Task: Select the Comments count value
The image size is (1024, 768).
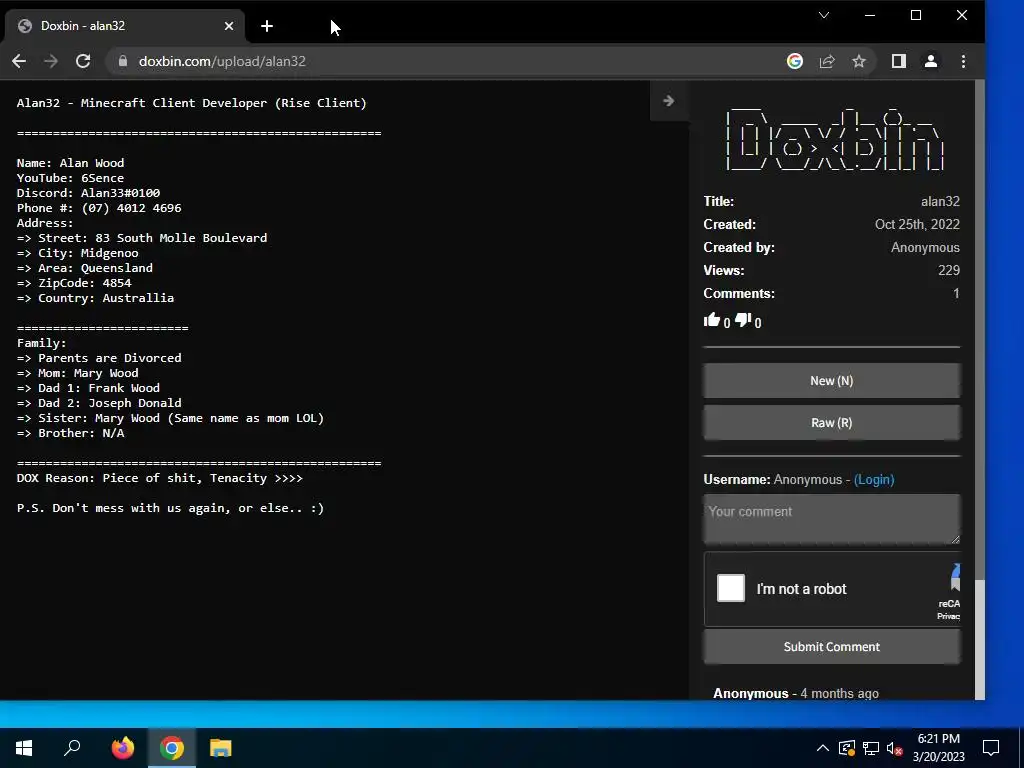Action: pyautogui.click(x=956, y=294)
